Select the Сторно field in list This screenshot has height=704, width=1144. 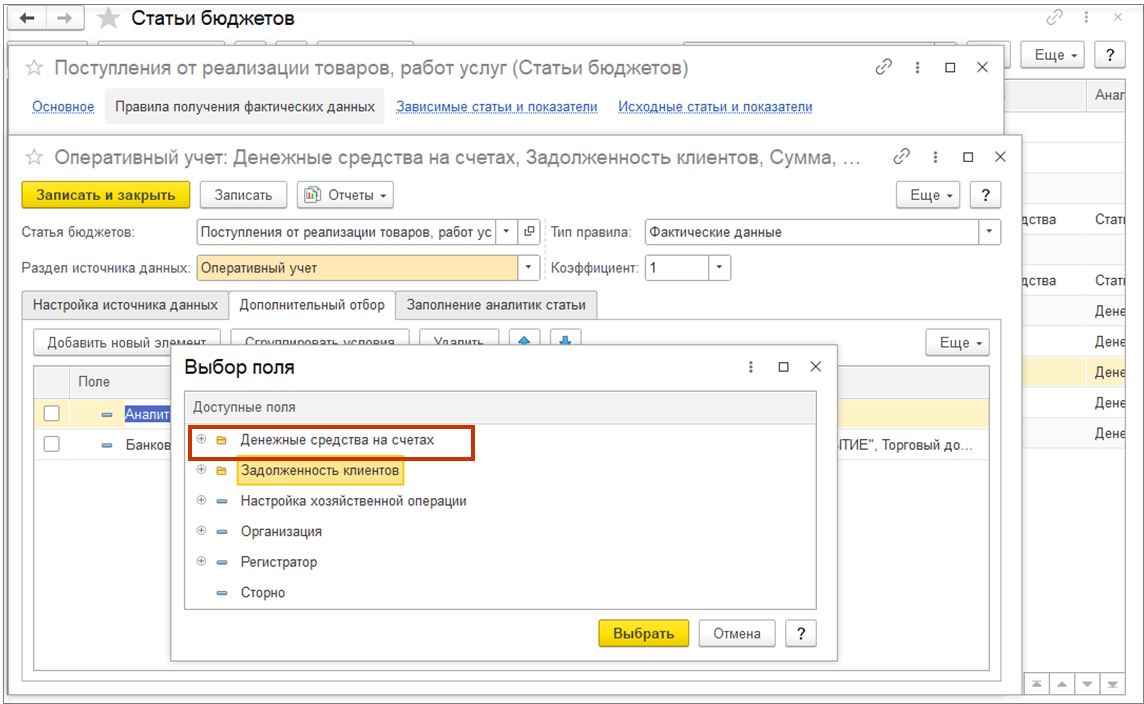tap(262, 593)
